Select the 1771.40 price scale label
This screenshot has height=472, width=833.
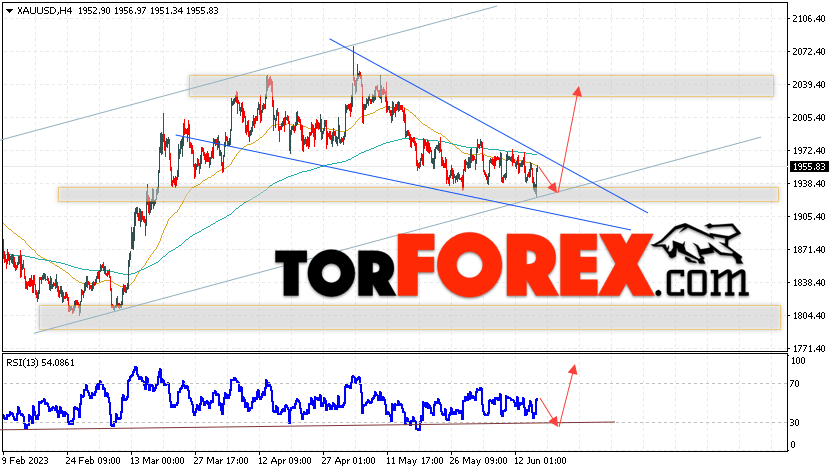click(808, 349)
